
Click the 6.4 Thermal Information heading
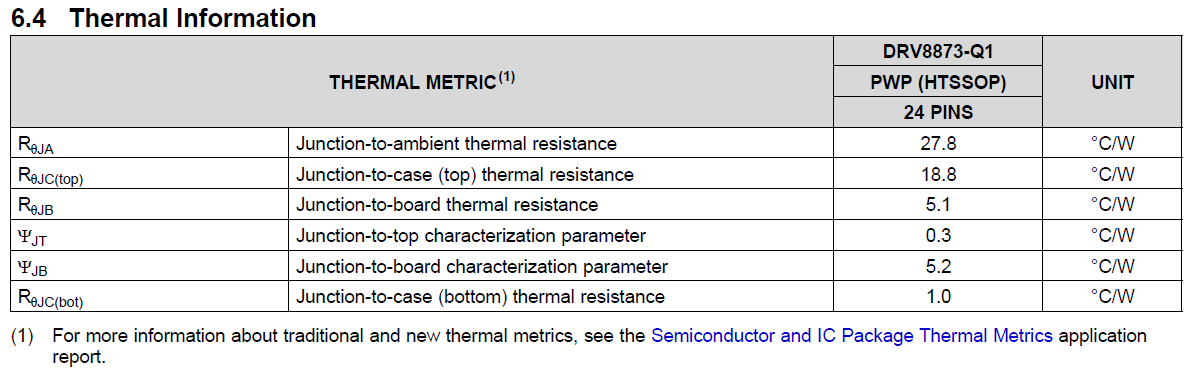pos(164,18)
